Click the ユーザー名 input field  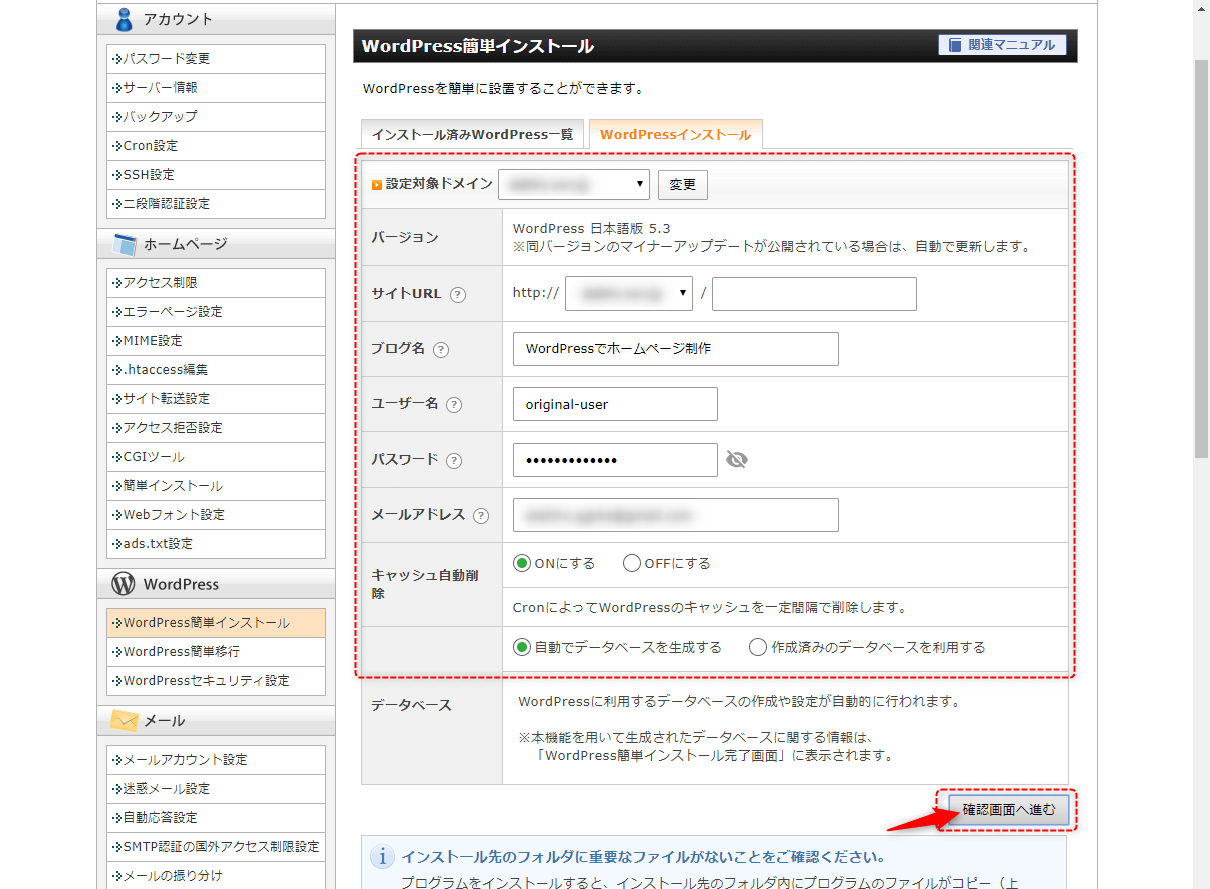tap(615, 404)
